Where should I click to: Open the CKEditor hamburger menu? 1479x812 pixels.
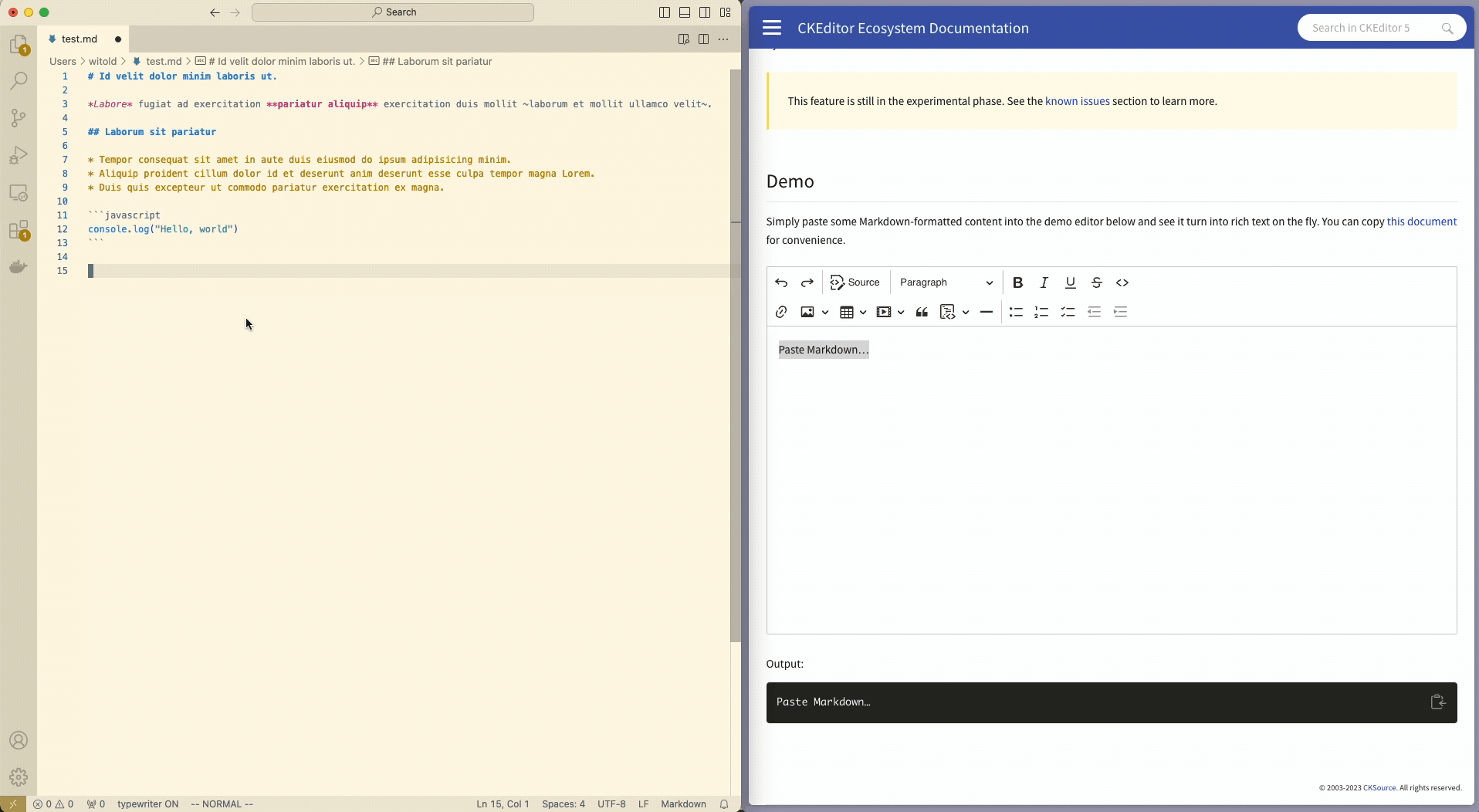(772, 28)
